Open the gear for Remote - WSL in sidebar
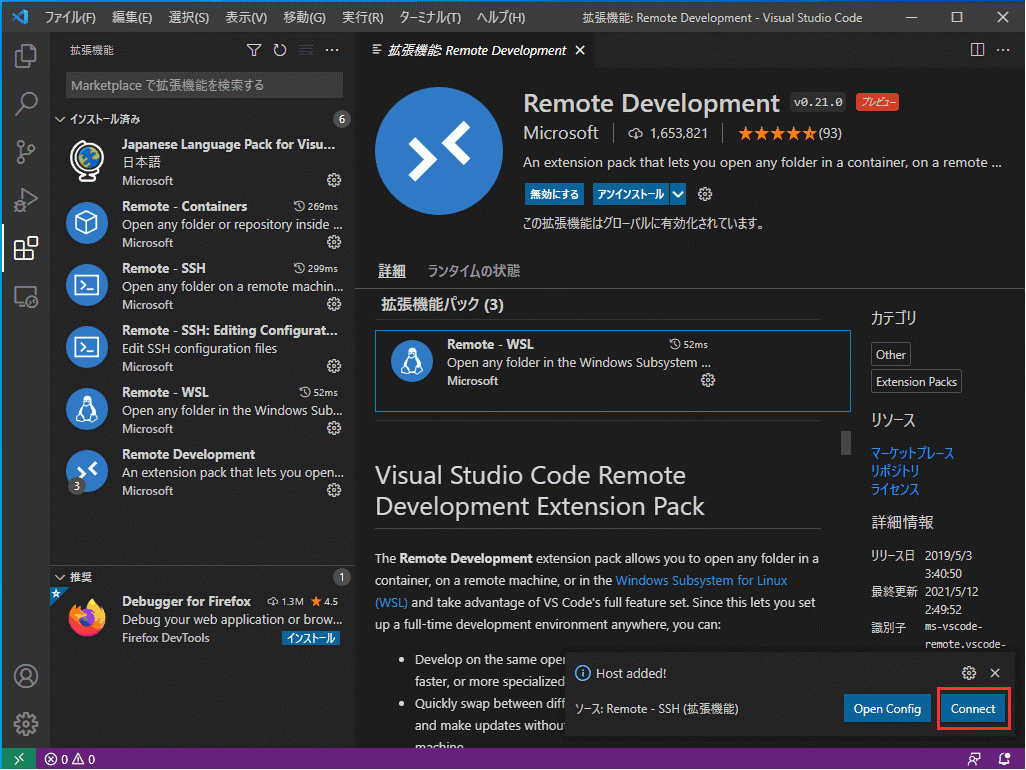This screenshot has height=770, width=1026. 334,428
